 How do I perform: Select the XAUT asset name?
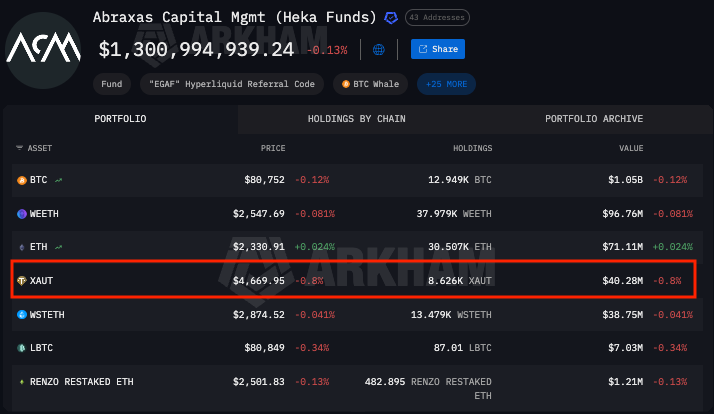point(41,281)
